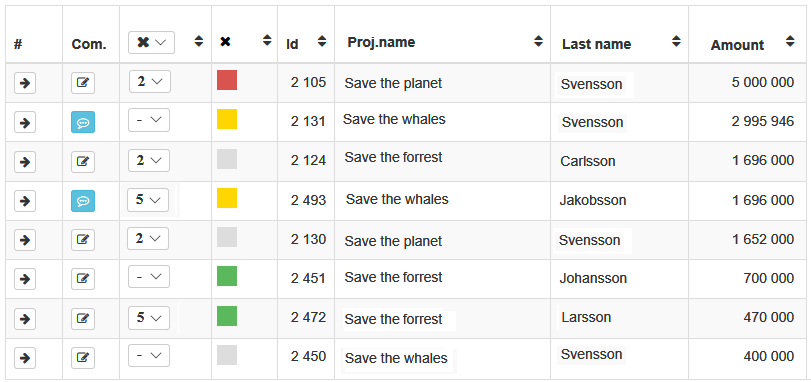
Task: Sort by the Id column
Action: (x=322, y=41)
